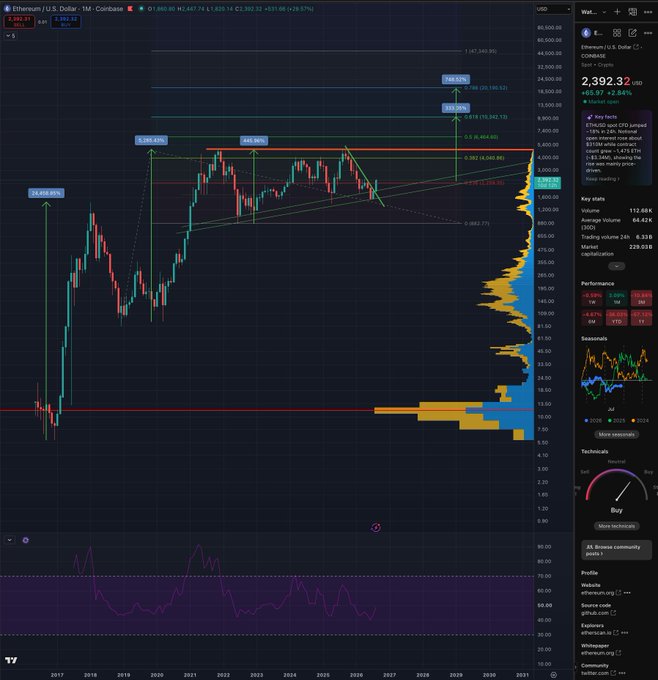658x680 pixels.
Task: Open Browse community posts
Action: tap(616, 550)
